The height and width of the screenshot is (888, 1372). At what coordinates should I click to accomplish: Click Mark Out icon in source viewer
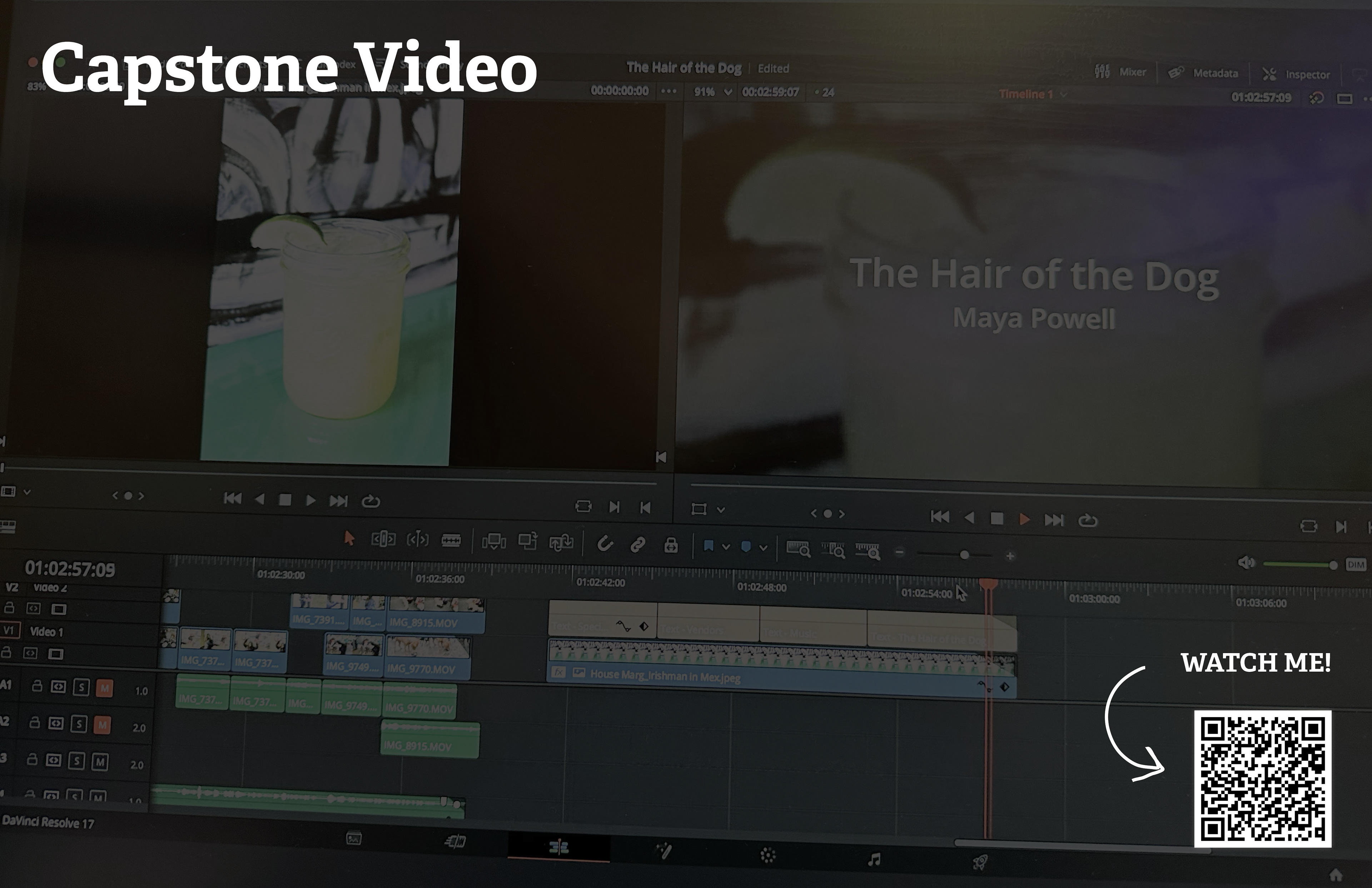646,507
